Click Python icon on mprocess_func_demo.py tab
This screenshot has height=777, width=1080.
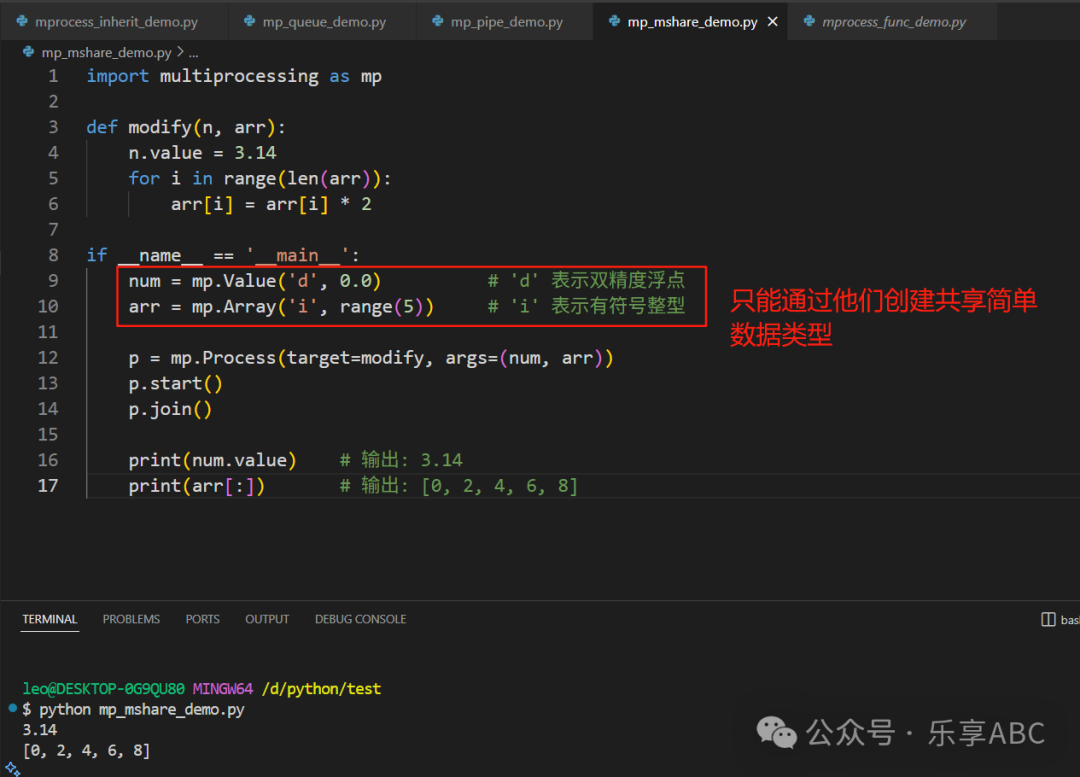click(809, 21)
